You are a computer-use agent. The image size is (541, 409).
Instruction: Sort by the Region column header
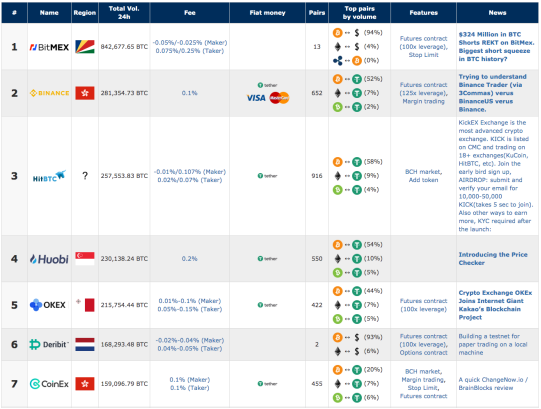click(x=85, y=13)
